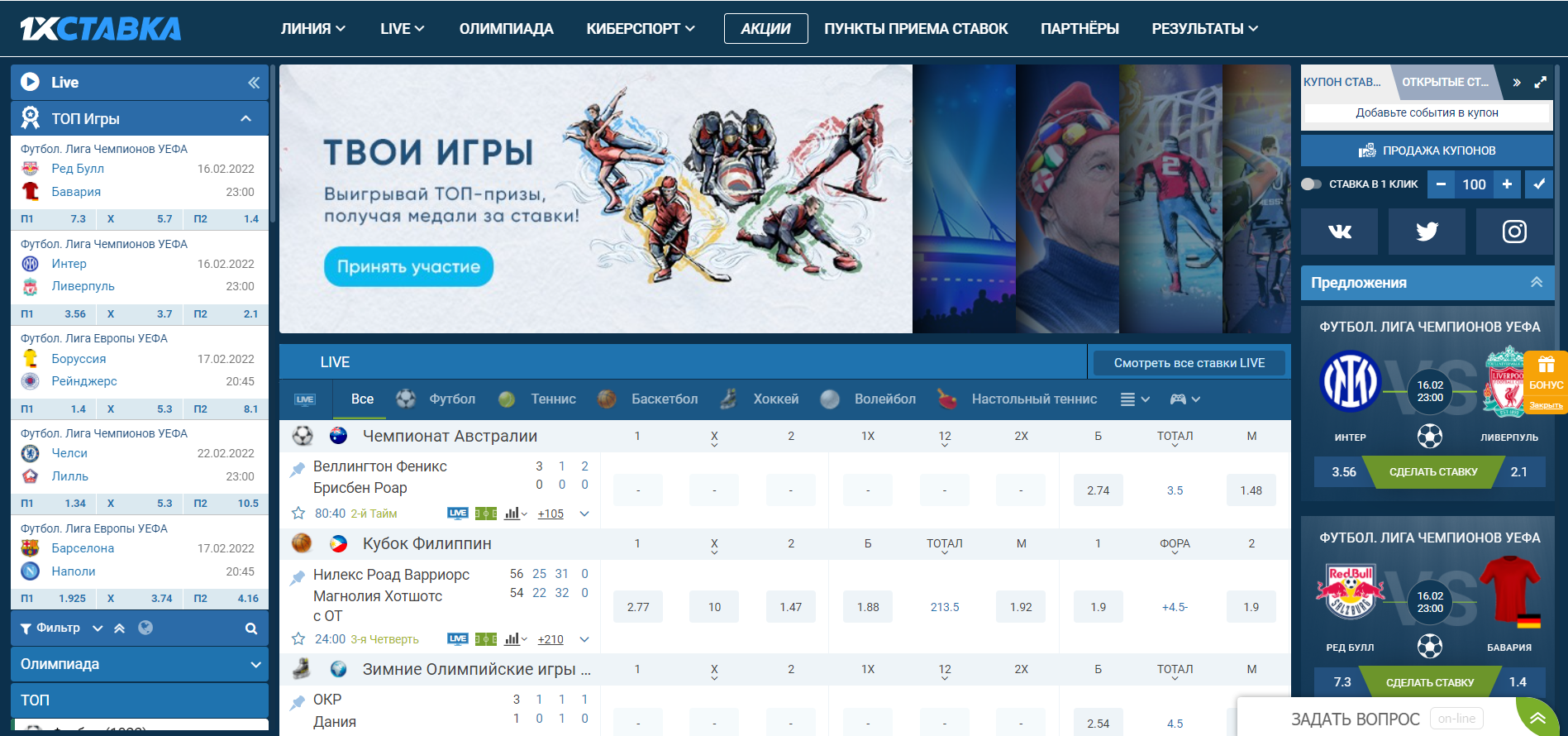Click СДЕЛАТЬ СТАВКУ for Inter vs Liverpool
The height and width of the screenshot is (736, 1568).
click(1433, 472)
